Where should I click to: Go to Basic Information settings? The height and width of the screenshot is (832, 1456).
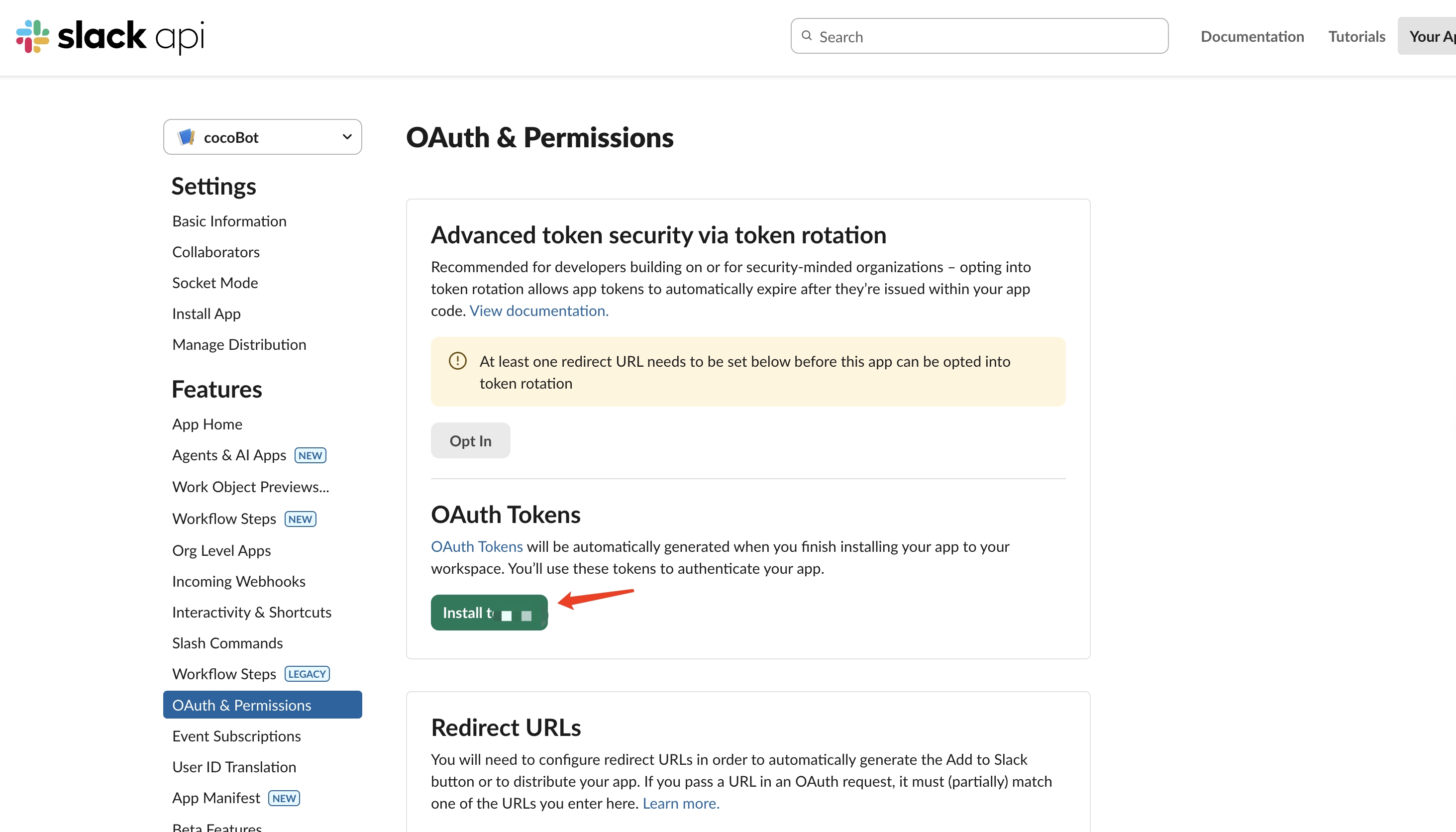[229, 221]
